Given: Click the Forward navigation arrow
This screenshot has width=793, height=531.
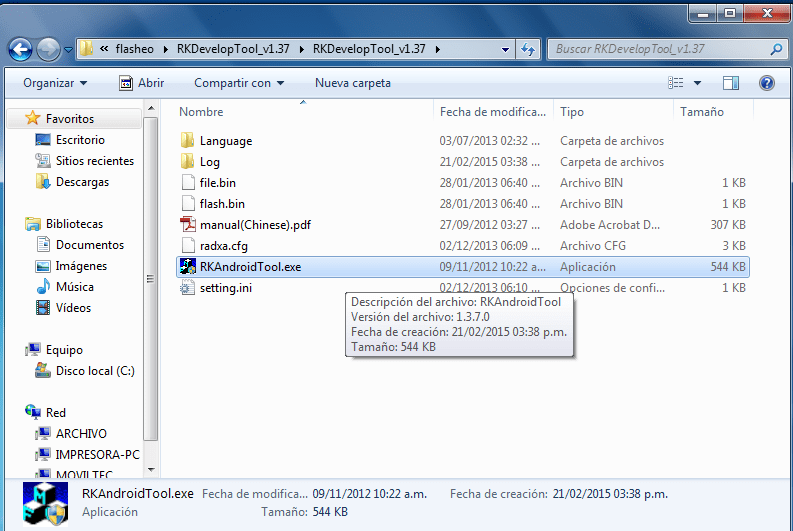Looking at the screenshot, I should pos(49,49).
